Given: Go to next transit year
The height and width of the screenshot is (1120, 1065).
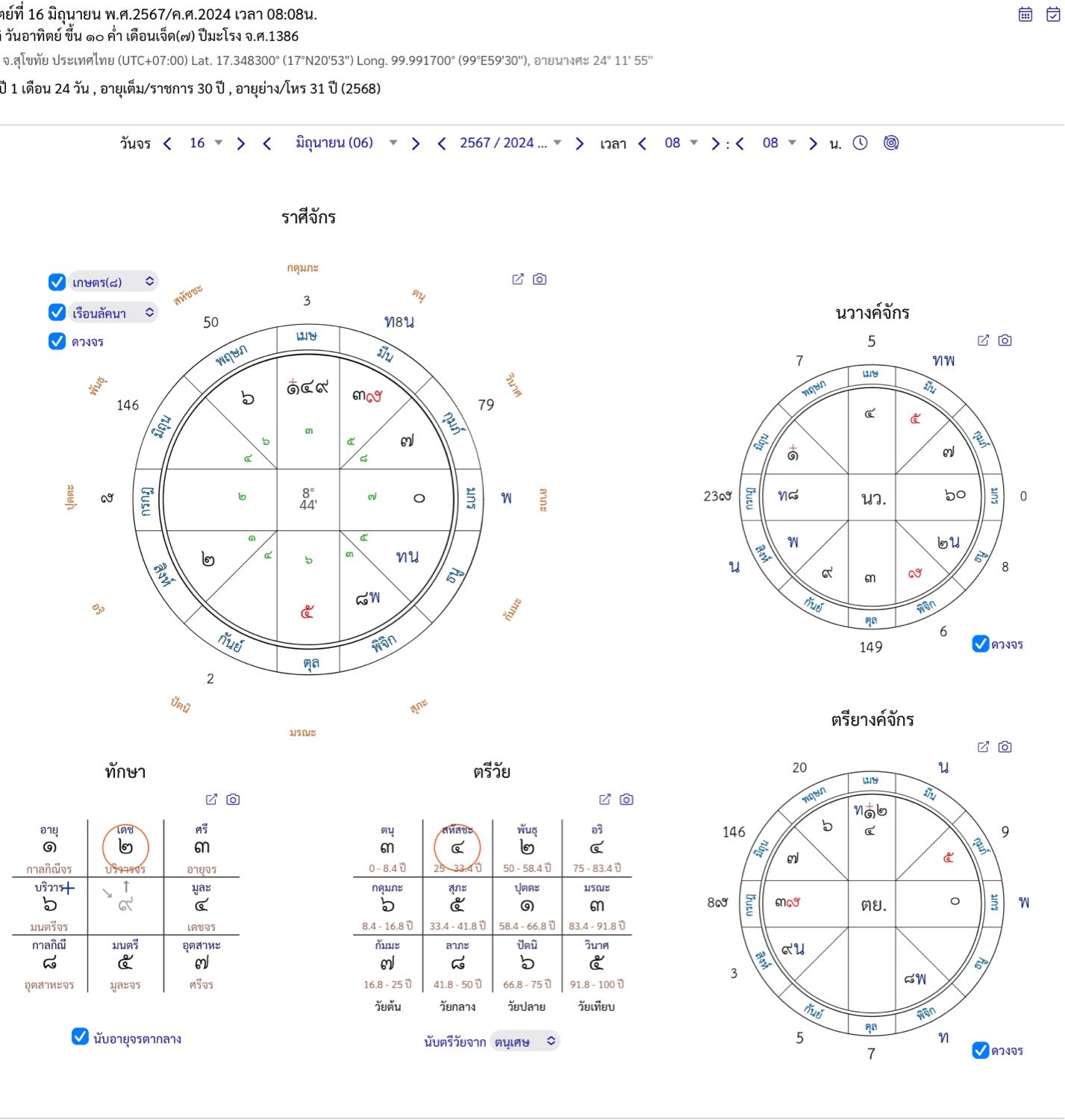Looking at the screenshot, I should tap(579, 143).
